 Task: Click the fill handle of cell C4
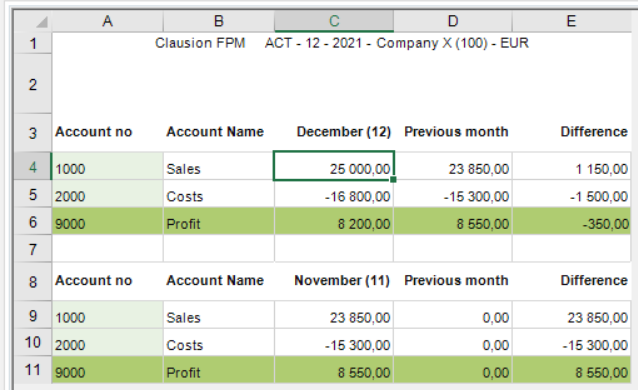click(393, 179)
